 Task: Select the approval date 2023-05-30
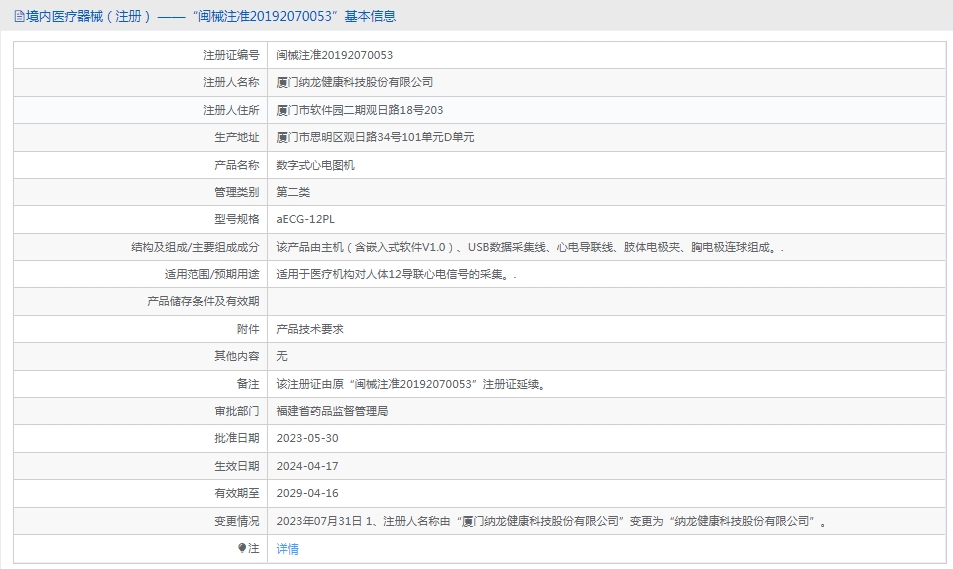coord(308,438)
